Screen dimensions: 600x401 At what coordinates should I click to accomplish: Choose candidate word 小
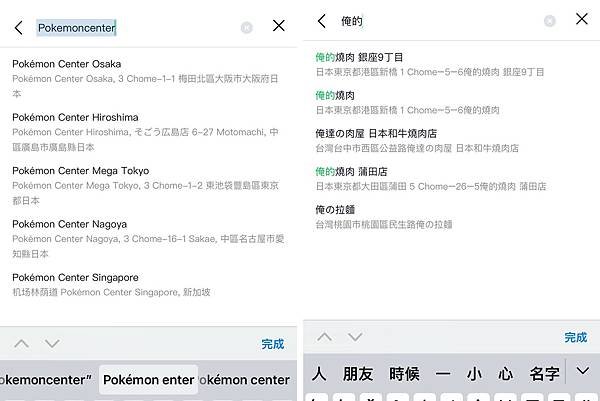(x=474, y=373)
